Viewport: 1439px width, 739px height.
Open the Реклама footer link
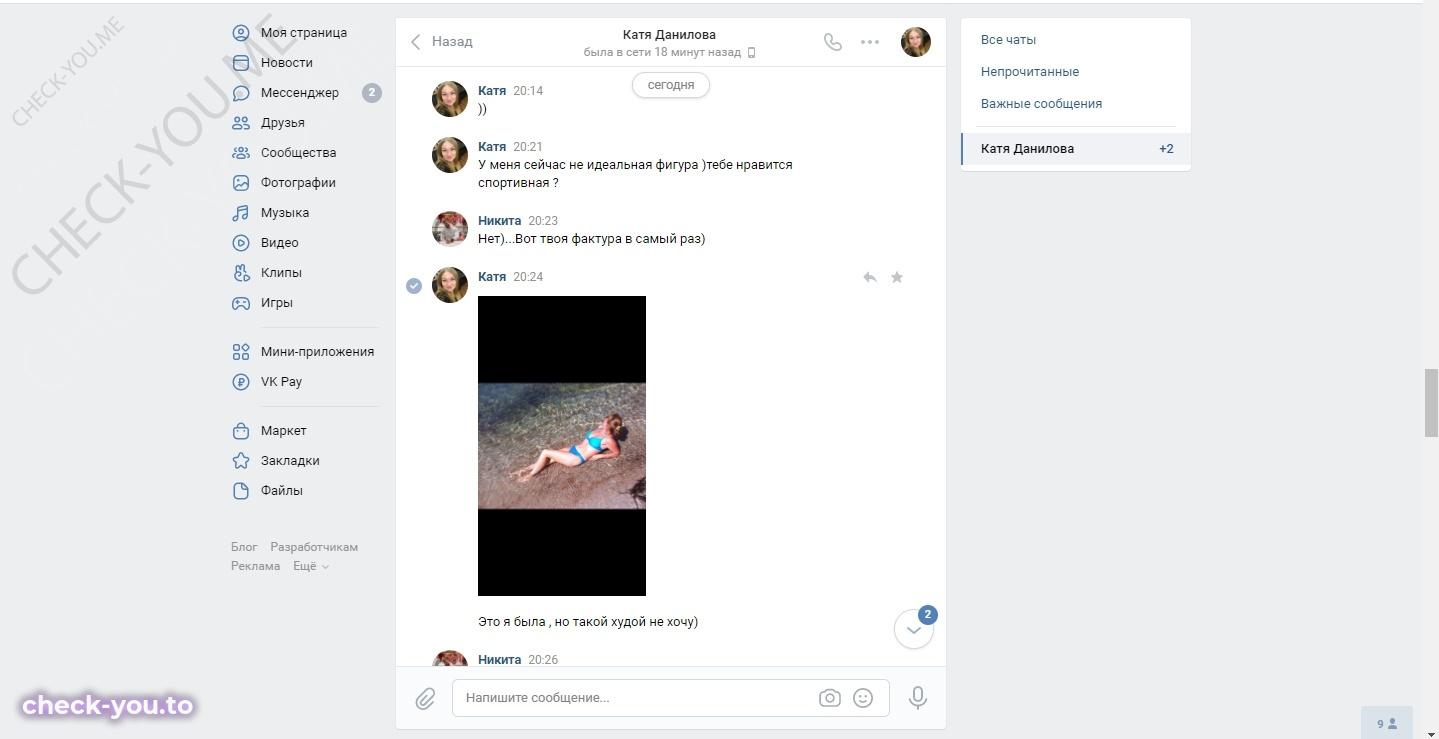(256, 566)
